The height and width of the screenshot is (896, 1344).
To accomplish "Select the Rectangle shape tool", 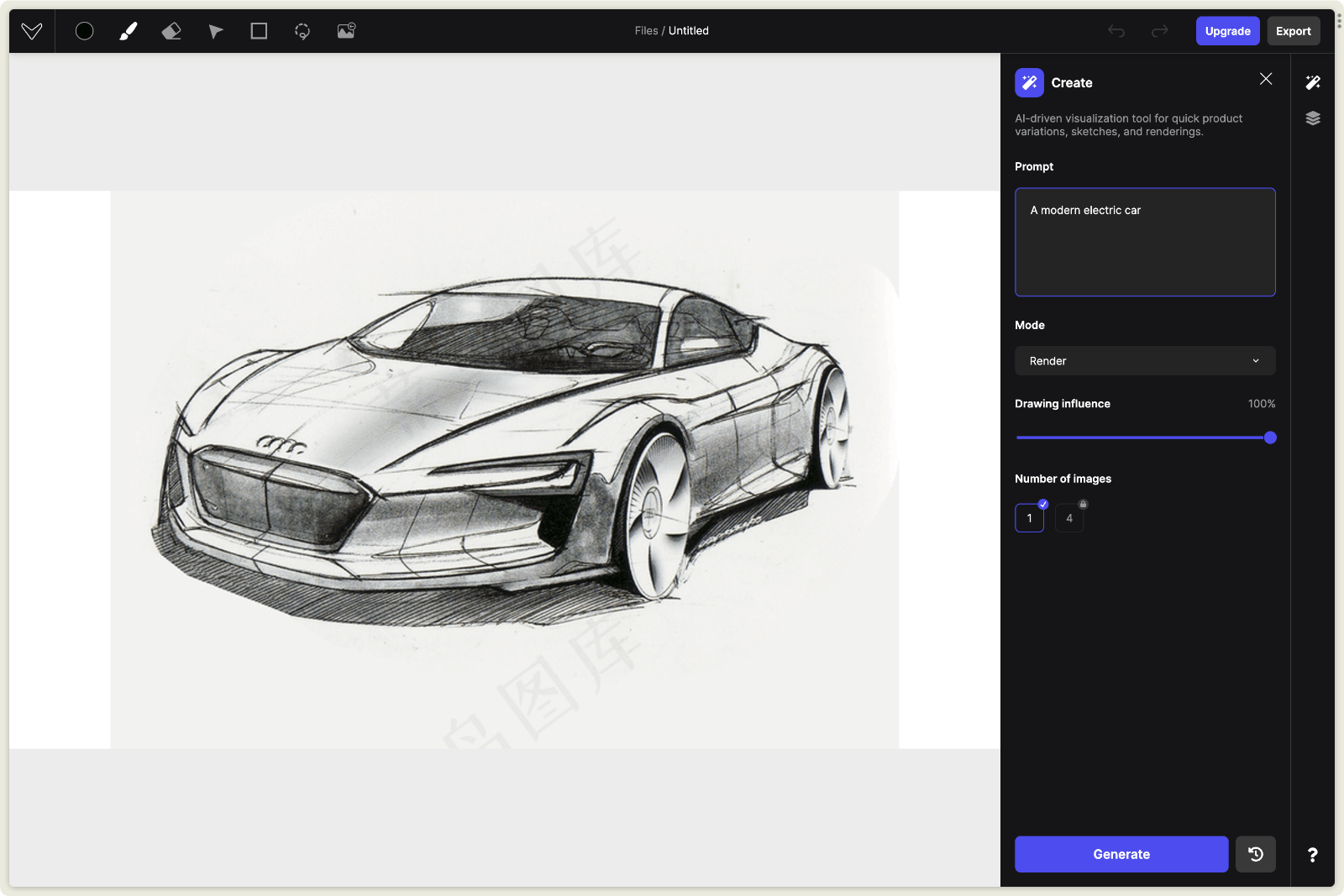I will pos(259,31).
